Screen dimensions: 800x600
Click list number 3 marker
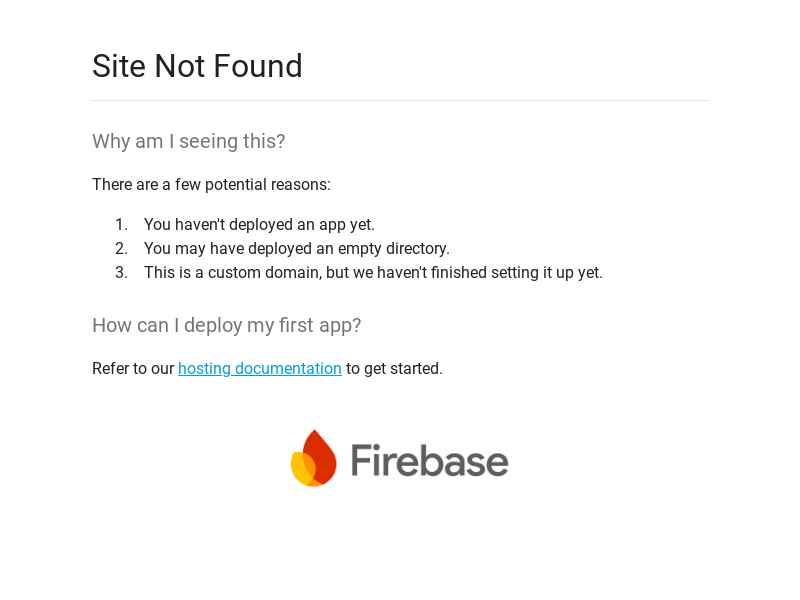[121, 273]
